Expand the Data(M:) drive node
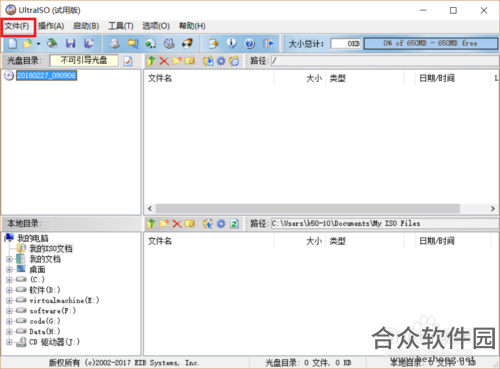Image resolution: width=500 pixels, height=369 pixels. tap(9, 331)
